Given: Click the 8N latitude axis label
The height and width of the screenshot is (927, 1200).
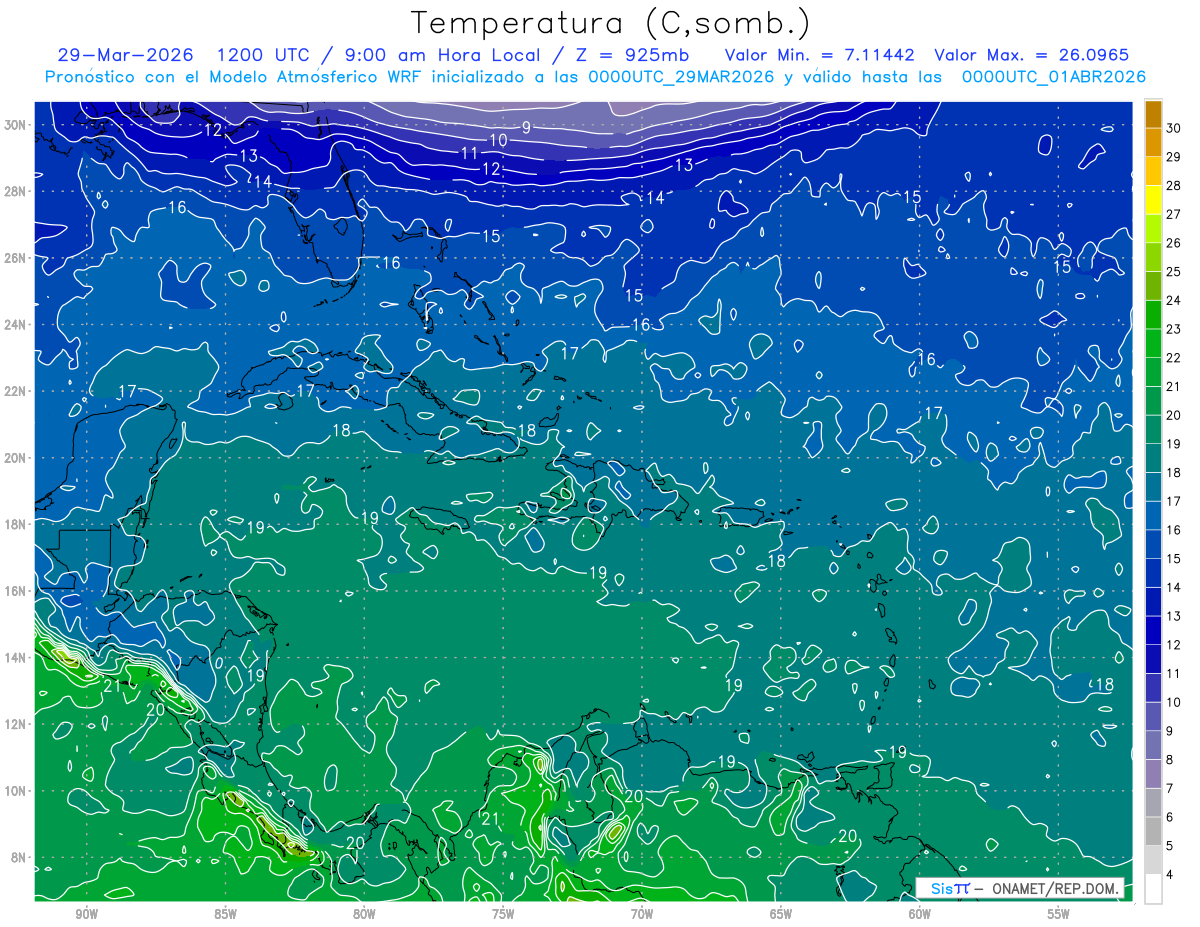Looking at the screenshot, I should click(19, 857).
